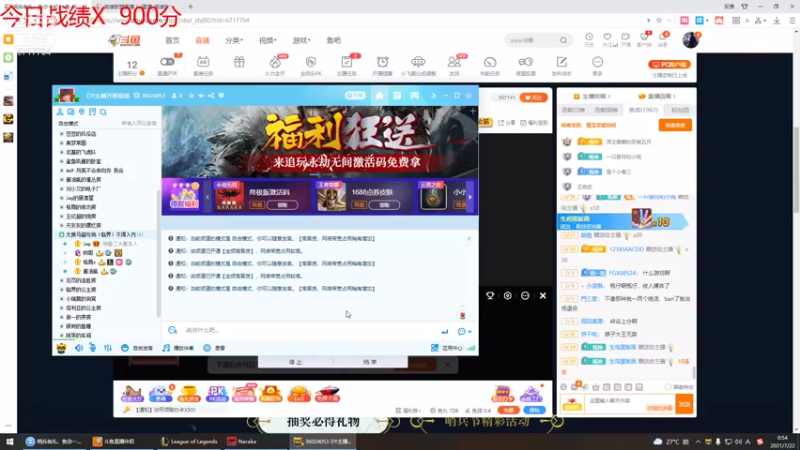Toggle the 直播开关 live switch
Viewport: 800px width, 450px height.
point(167,62)
